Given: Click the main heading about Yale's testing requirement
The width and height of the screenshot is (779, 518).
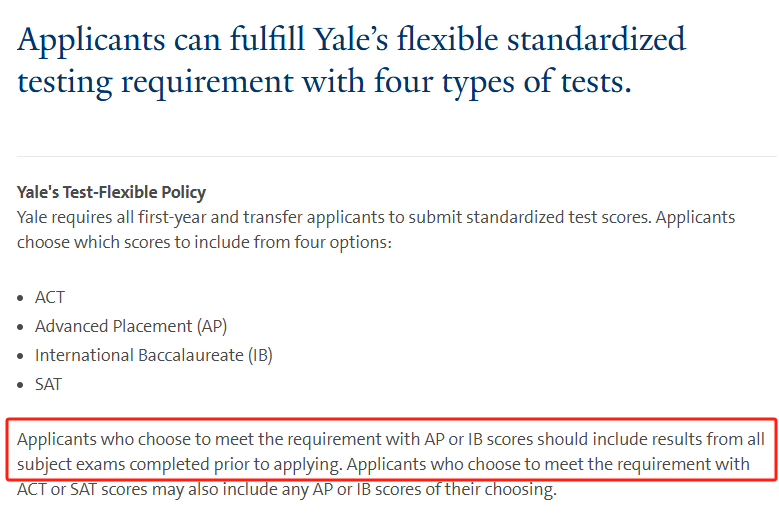Looking at the screenshot, I should [352, 60].
